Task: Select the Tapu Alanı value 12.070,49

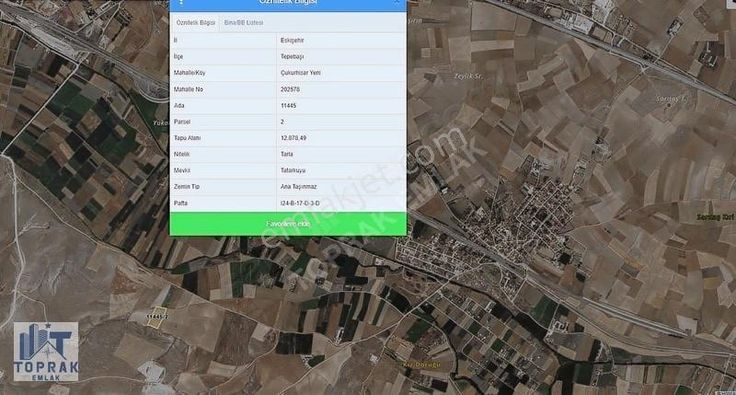Action: 293,138
